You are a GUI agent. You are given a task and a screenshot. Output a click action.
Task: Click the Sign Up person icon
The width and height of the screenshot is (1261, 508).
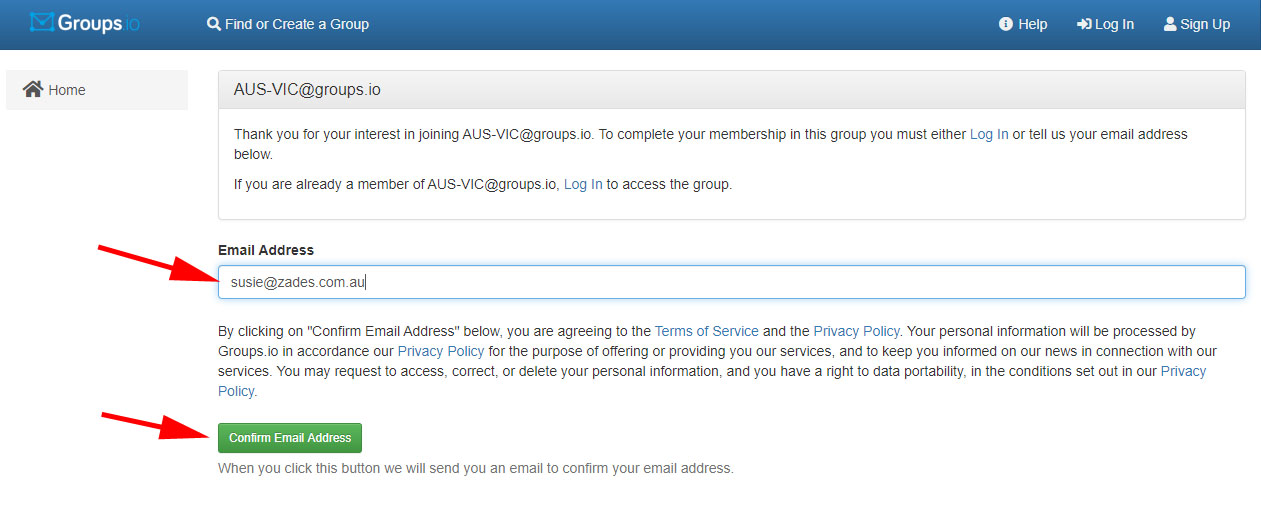click(x=1170, y=24)
